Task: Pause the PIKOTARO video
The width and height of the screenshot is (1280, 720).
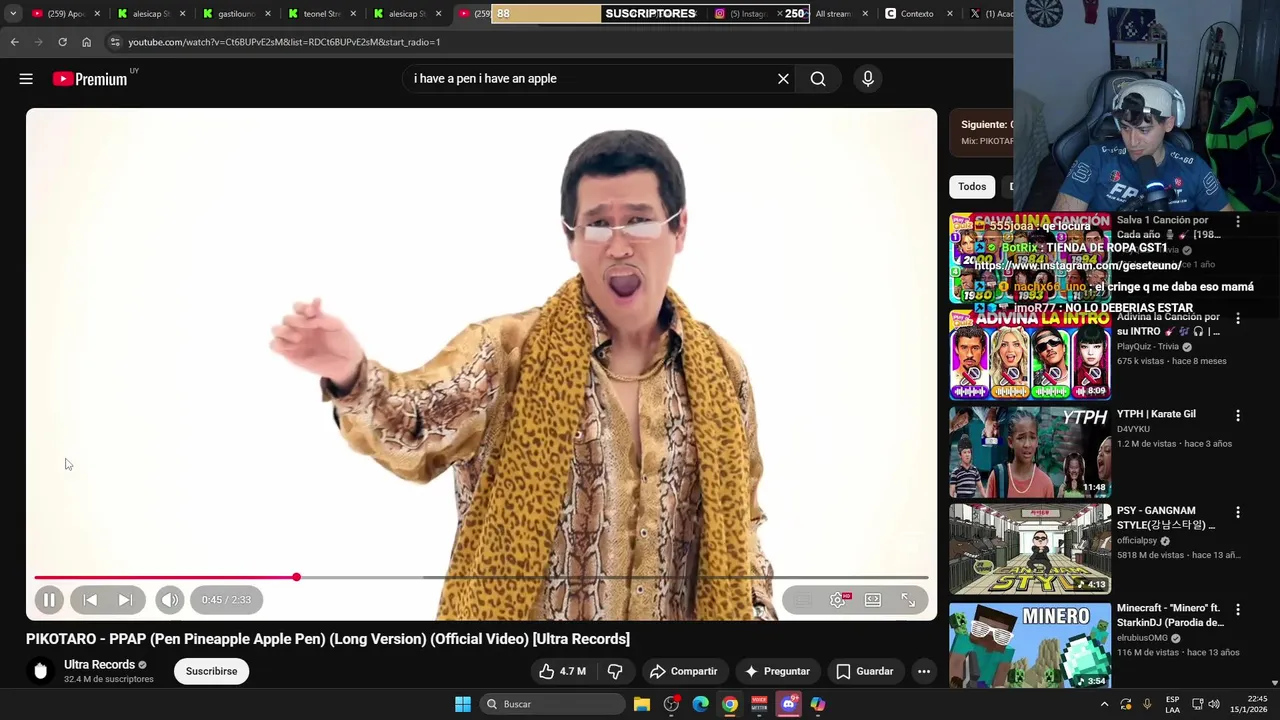Action: point(48,600)
